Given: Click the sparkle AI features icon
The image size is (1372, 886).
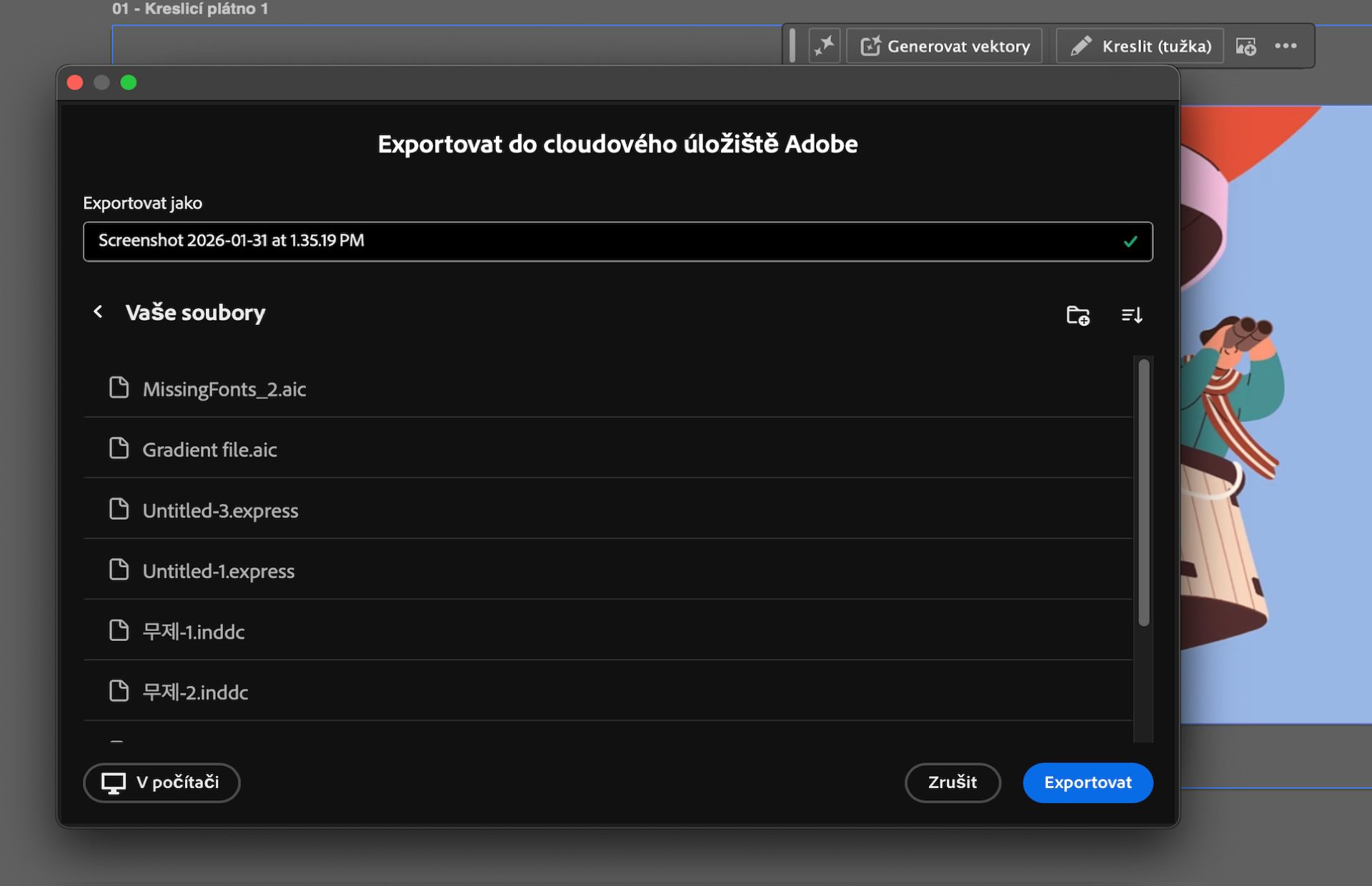Looking at the screenshot, I should (x=825, y=45).
